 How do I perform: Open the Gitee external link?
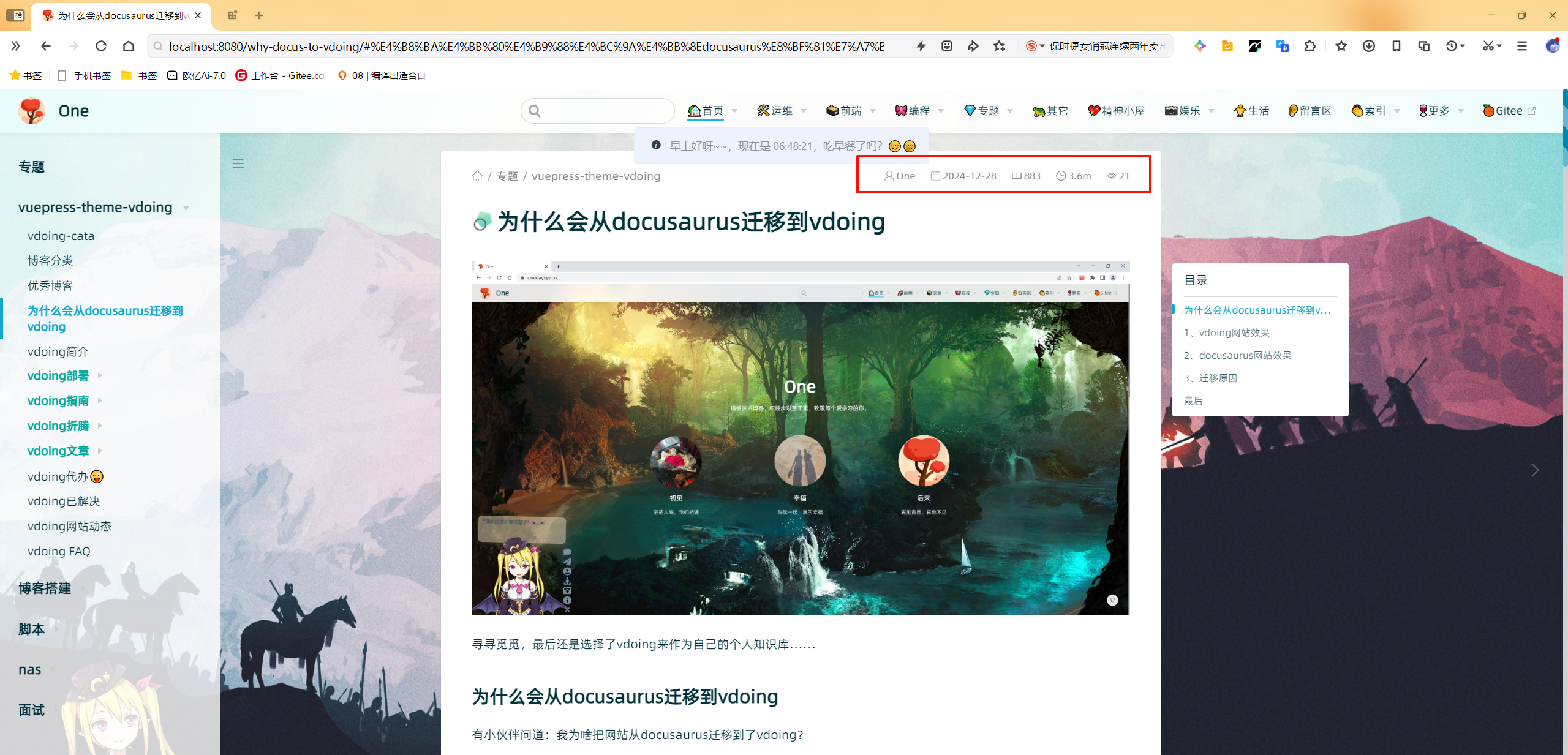coord(1509,111)
